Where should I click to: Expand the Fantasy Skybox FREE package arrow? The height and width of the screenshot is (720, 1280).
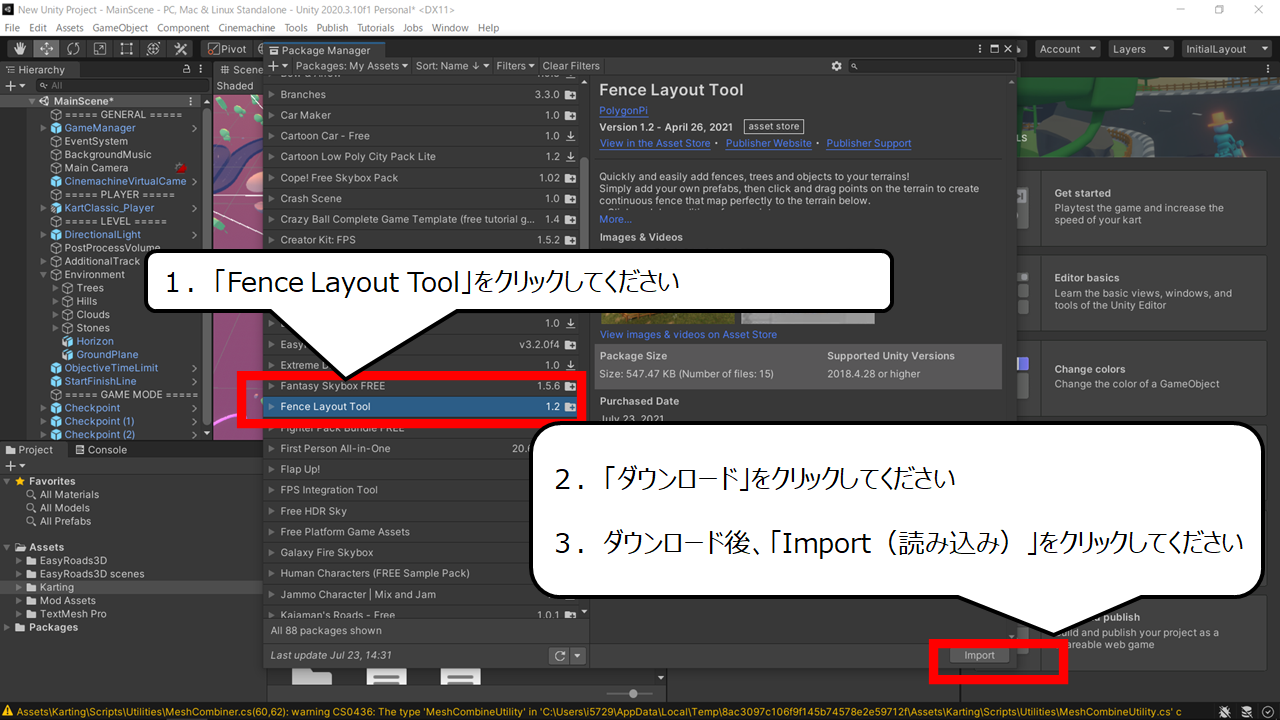point(272,386)
